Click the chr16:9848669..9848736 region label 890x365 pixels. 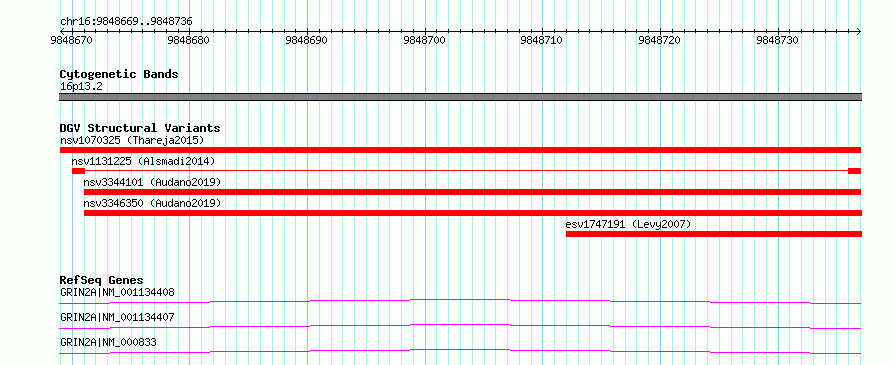[x=126, y=22]
